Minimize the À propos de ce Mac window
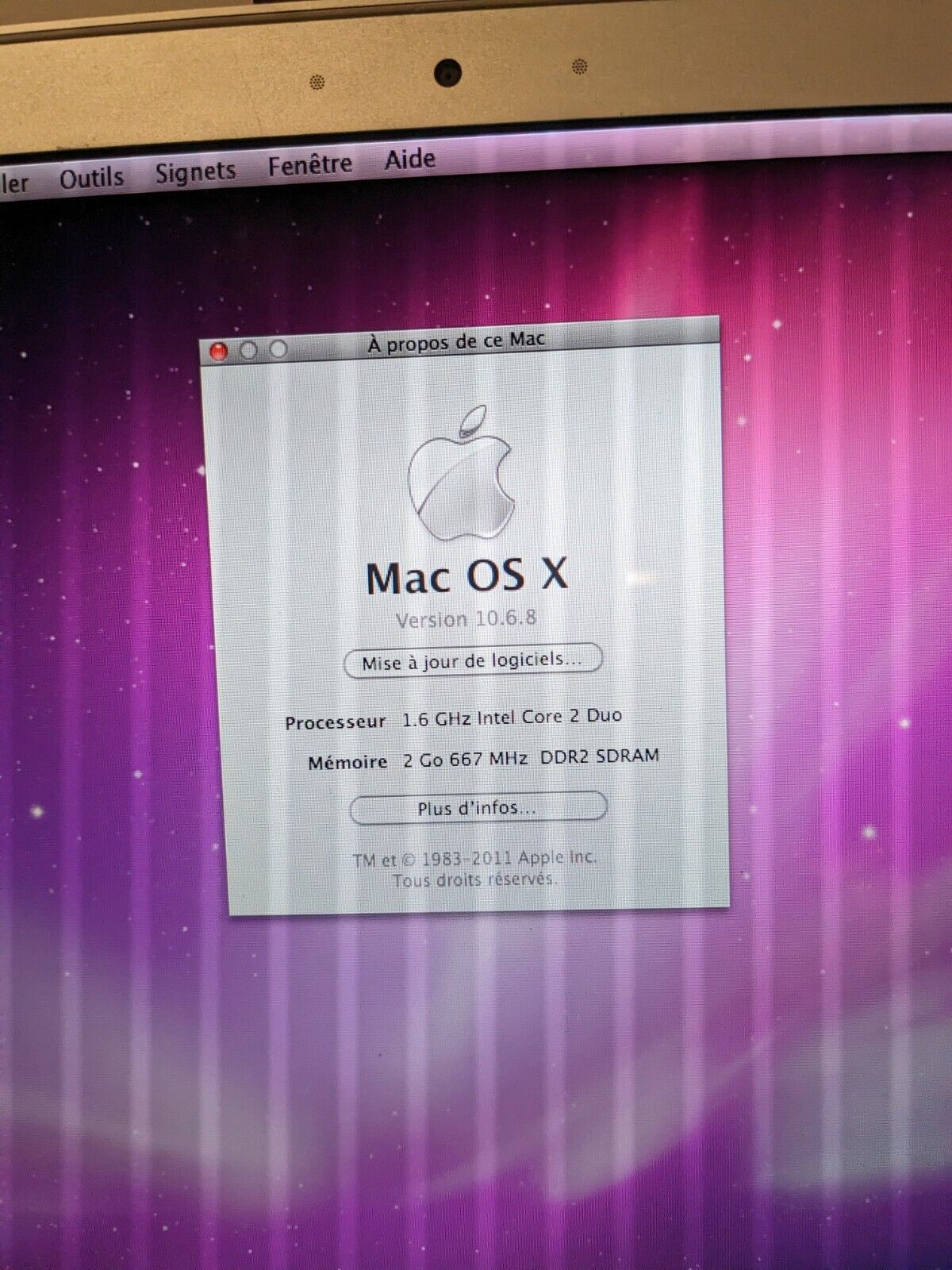This screenshot has height=1270, width=952. click(248, 350)
